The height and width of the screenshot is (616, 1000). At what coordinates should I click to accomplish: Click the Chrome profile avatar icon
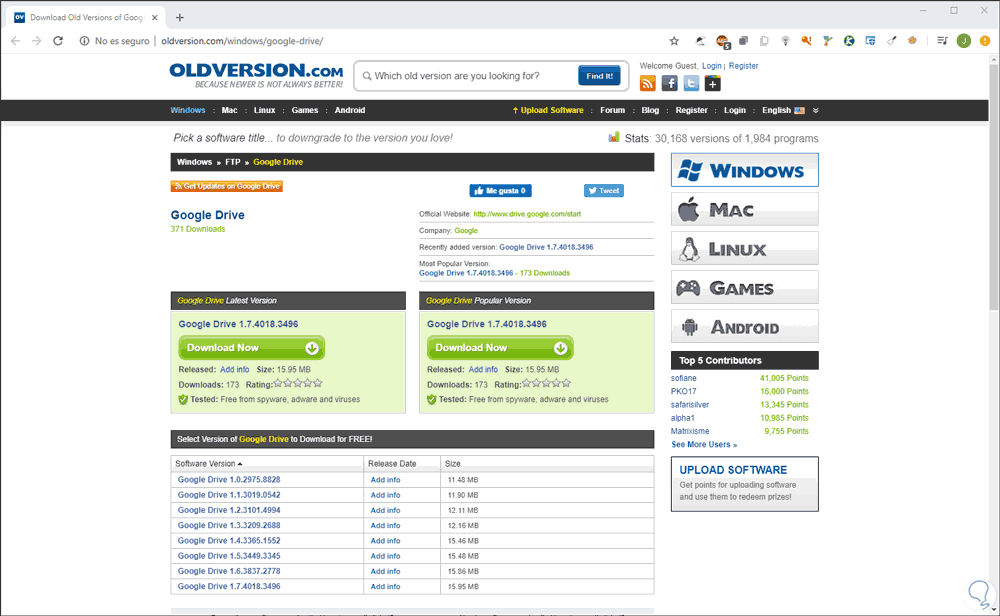click(964, 41)
